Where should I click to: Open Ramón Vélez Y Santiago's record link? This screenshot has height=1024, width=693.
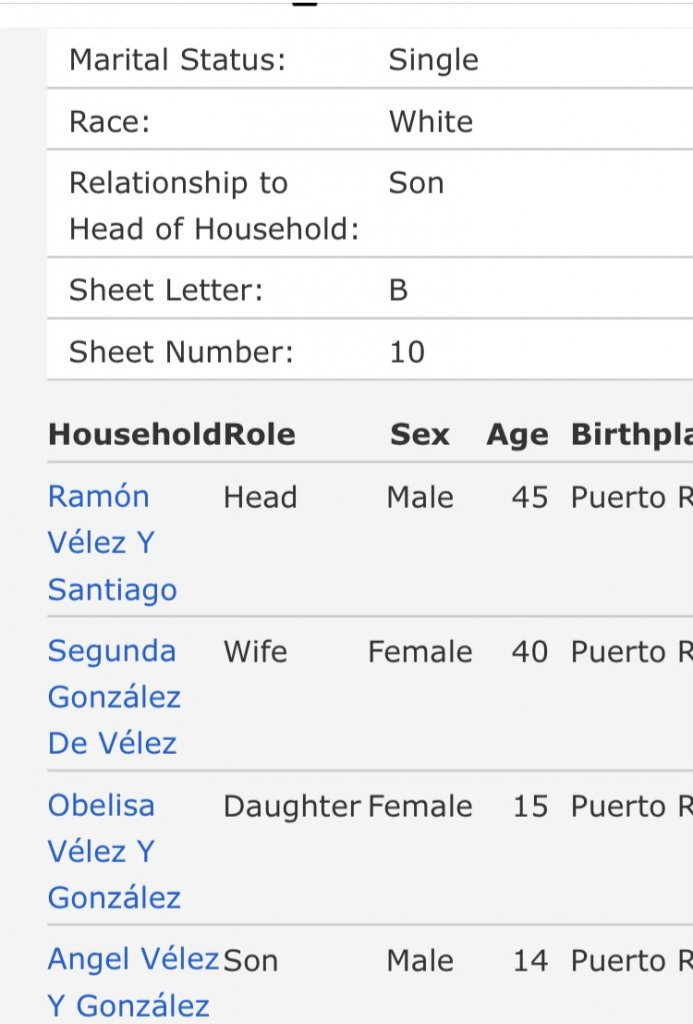[x=113, y=542]
